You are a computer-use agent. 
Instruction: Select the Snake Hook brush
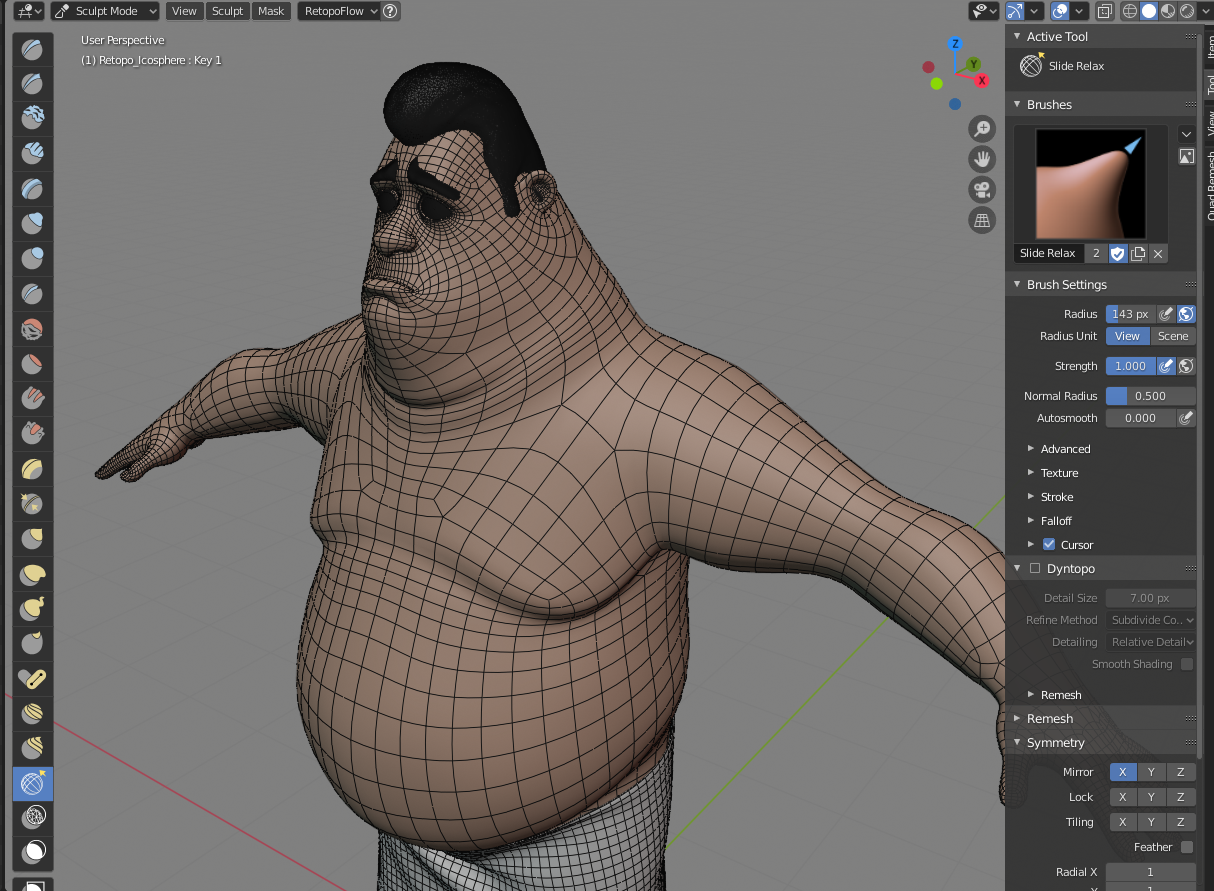[33, 610]
